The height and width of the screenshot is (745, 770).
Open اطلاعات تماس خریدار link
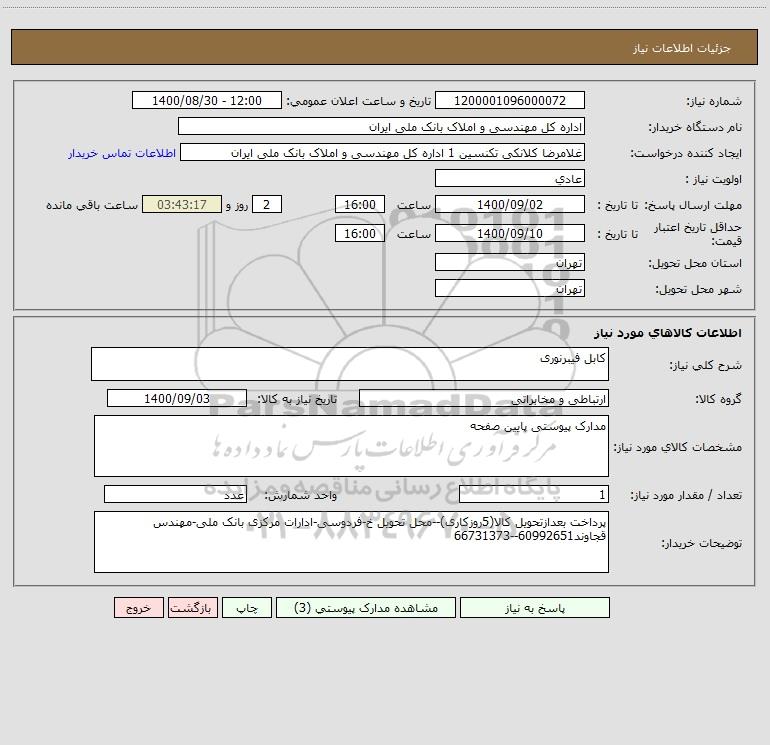pos(122,153)
